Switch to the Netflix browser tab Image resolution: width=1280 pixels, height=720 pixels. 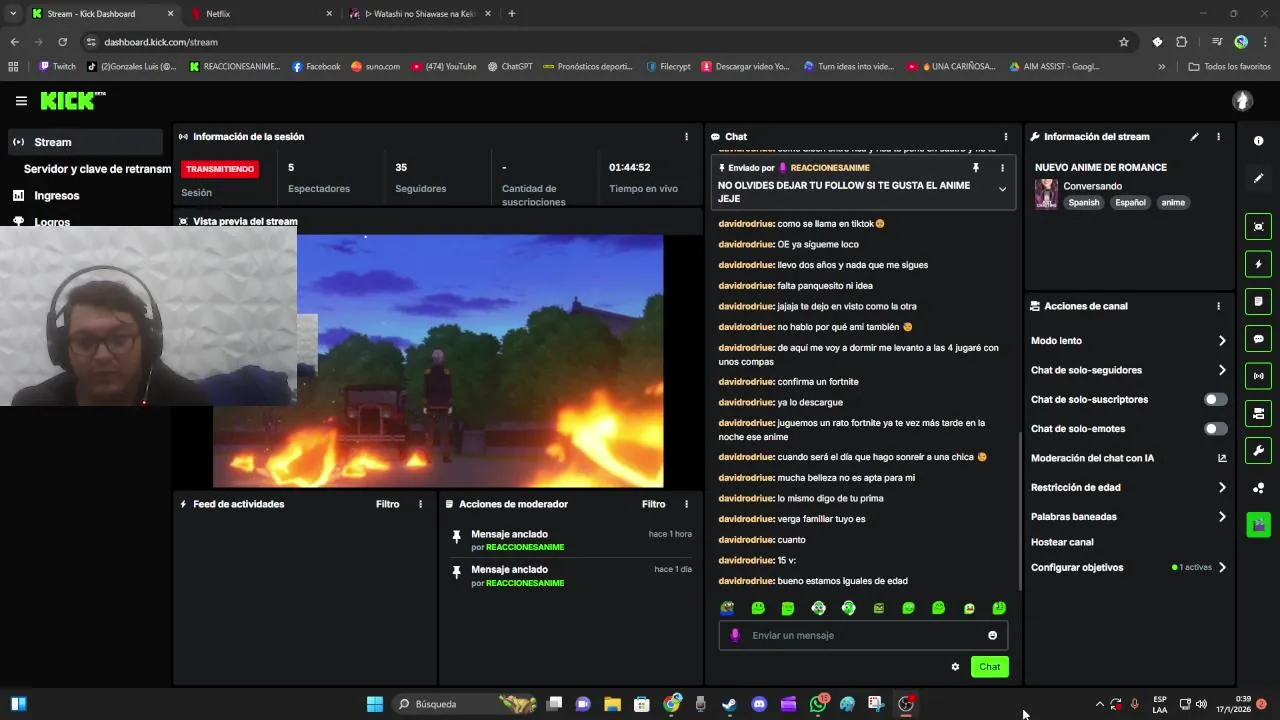pyautogui.click(x=260, y=14)
